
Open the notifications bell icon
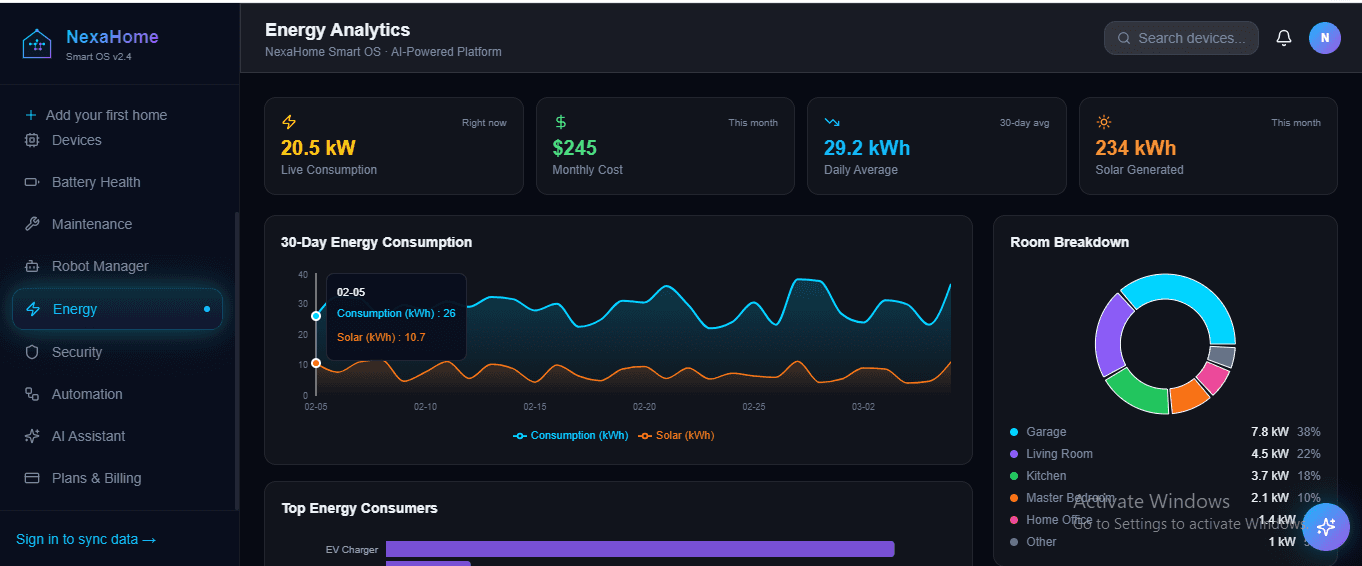click(x=1284, y=38)
